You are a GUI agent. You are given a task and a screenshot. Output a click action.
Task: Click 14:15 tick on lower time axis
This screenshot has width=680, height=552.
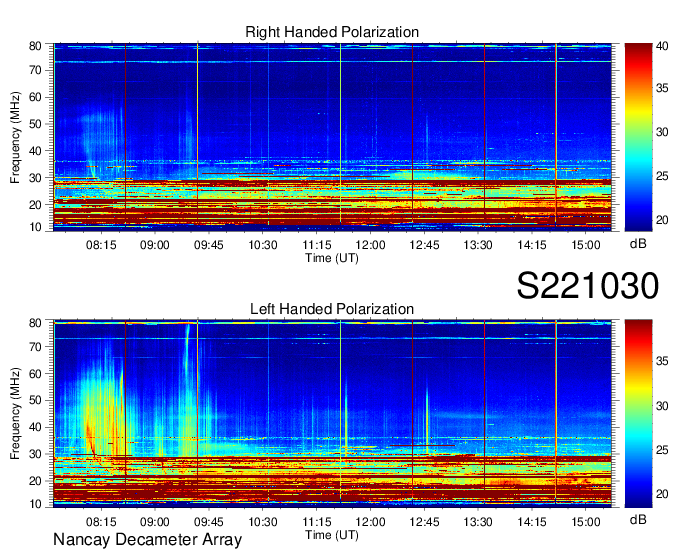[x=532, y=522]
